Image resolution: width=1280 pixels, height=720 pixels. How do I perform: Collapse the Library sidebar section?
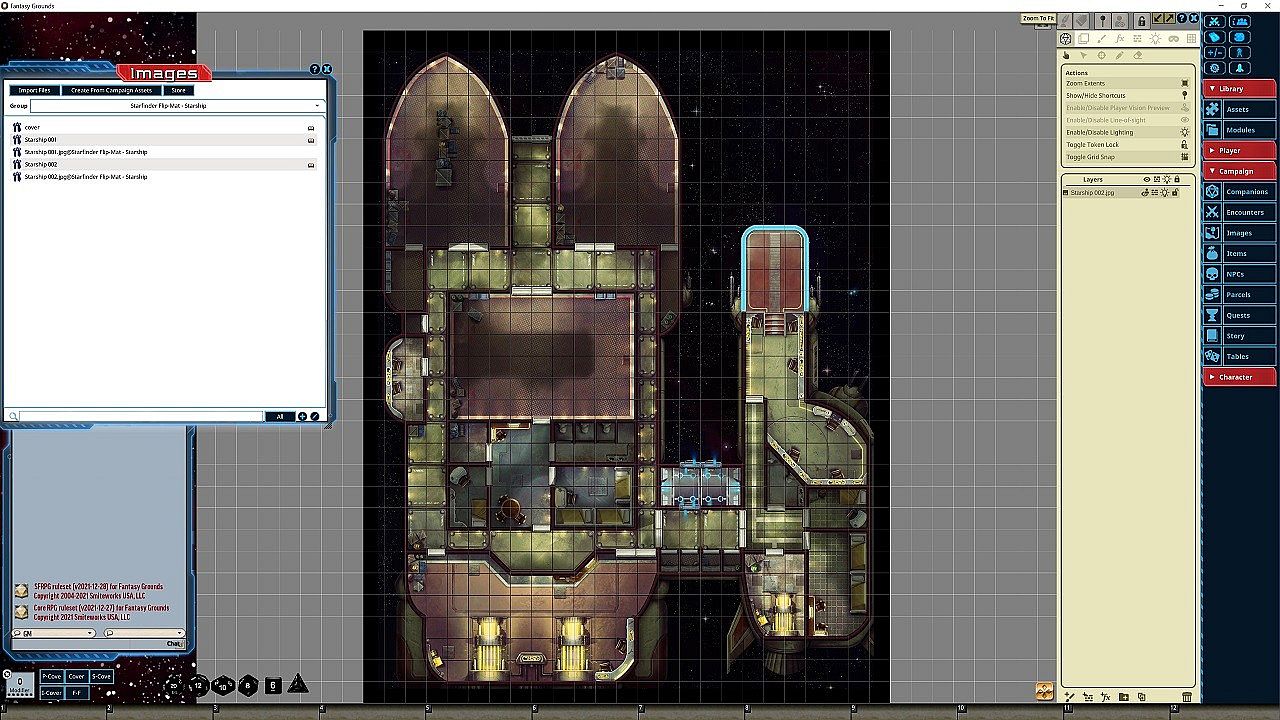(x=1240, y=89)
